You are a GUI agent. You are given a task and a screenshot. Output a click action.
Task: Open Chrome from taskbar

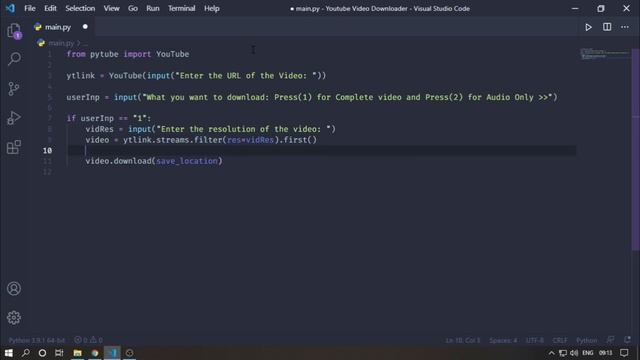[x=95, y=353]
